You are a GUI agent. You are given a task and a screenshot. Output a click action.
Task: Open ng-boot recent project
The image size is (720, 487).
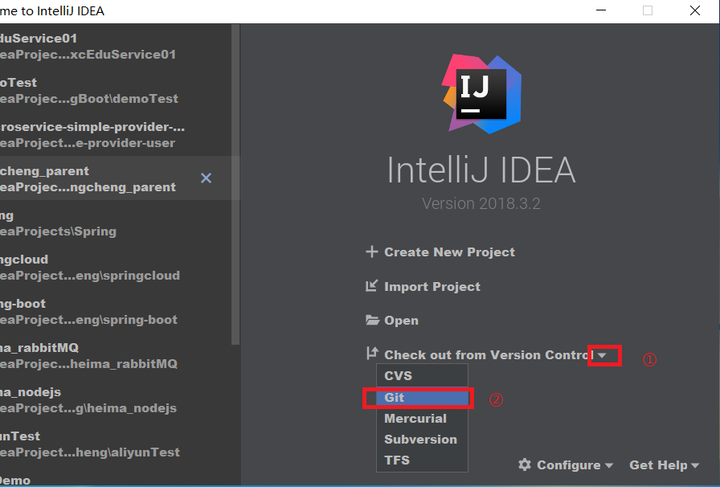pyautogui.click(x=115, y=311)
